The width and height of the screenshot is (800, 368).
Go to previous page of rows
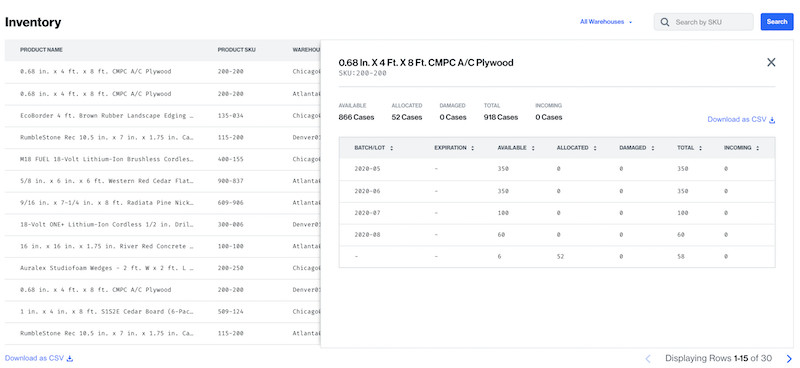648,359
